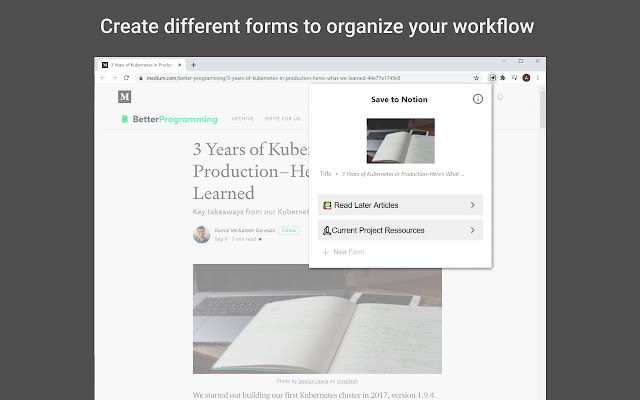Click the info icon in Save to Notion popup
Image resolution: width=640 pixels, height=400 pixels.
tap(477, 99)
